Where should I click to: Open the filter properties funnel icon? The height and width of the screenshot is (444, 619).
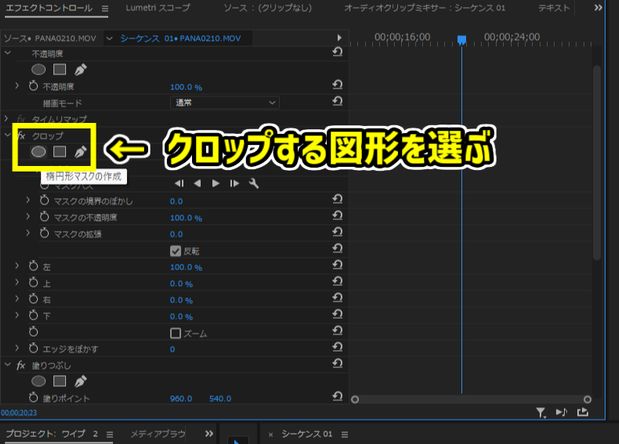pyautogui.click(x=541, y=413)
